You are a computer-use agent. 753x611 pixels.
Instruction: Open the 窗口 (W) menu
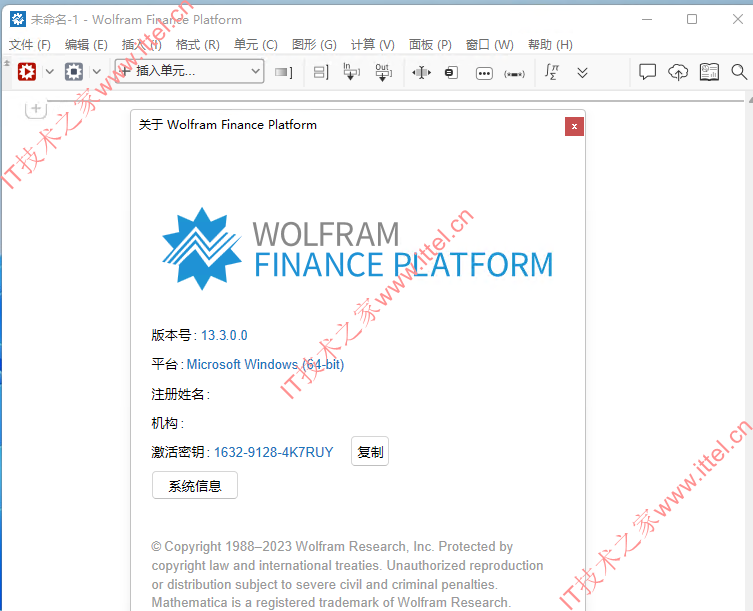pyautogui.click(x=490, y=45)
